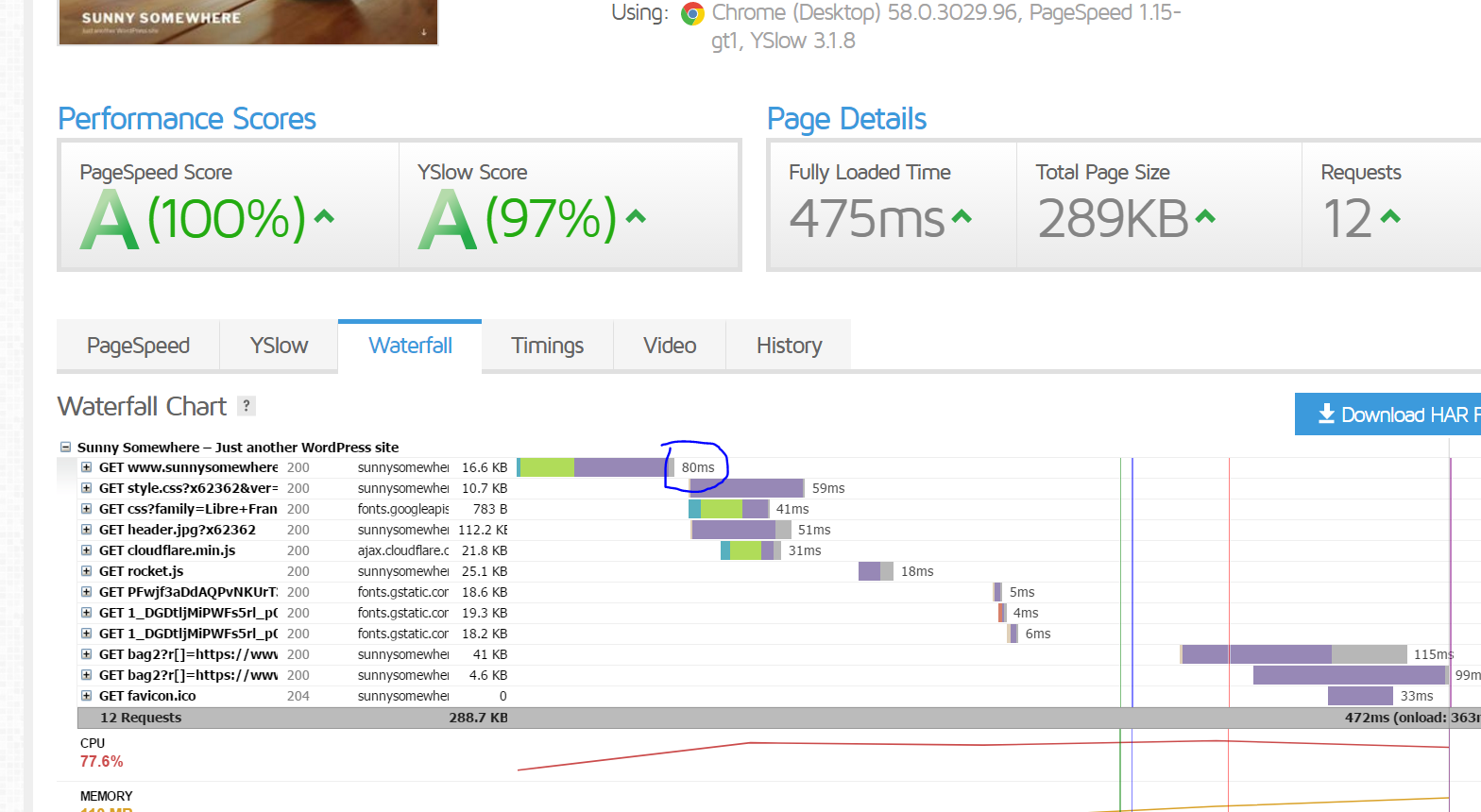Click the cloudflare.min.js 31ms timing bar

pyautogui.click(x=751, y=550)
